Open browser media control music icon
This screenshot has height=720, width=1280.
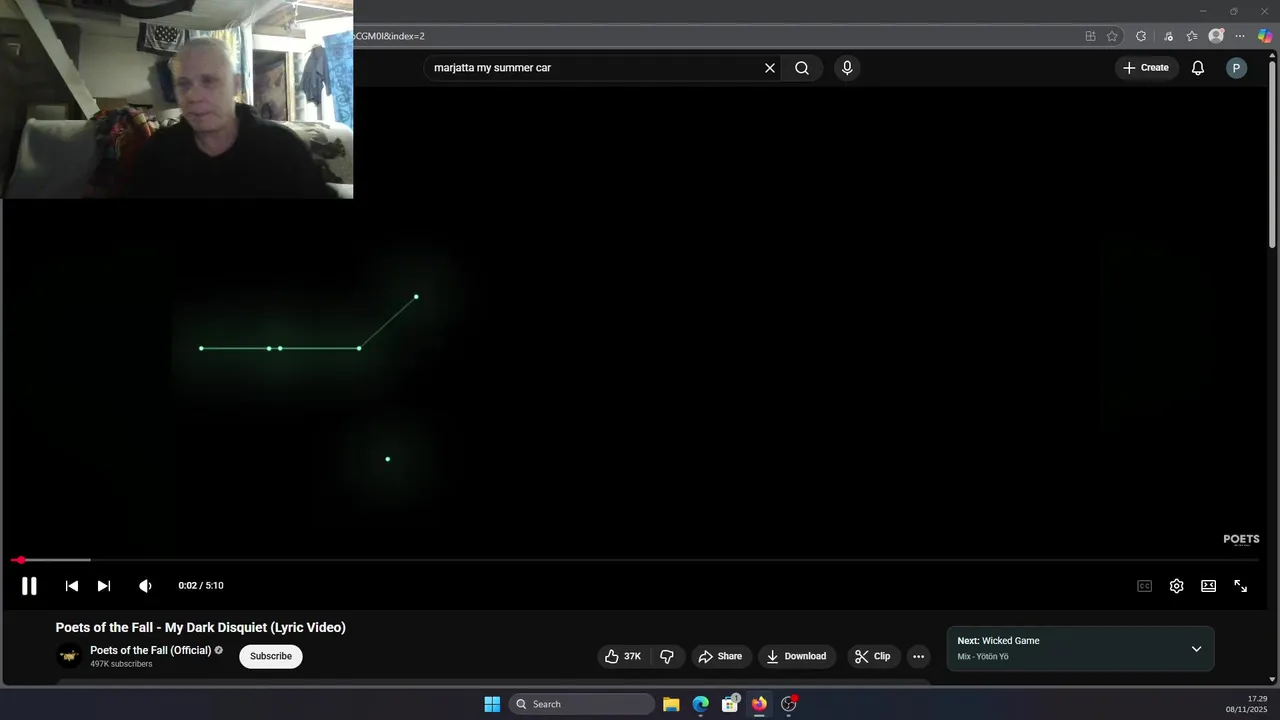[x=1168, y=36]
